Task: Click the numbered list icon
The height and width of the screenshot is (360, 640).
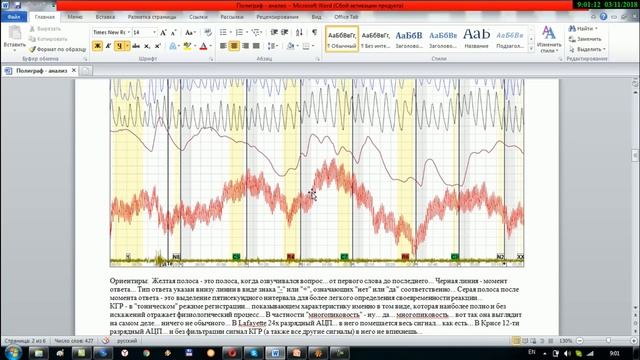Action: (x=239, y=32)
